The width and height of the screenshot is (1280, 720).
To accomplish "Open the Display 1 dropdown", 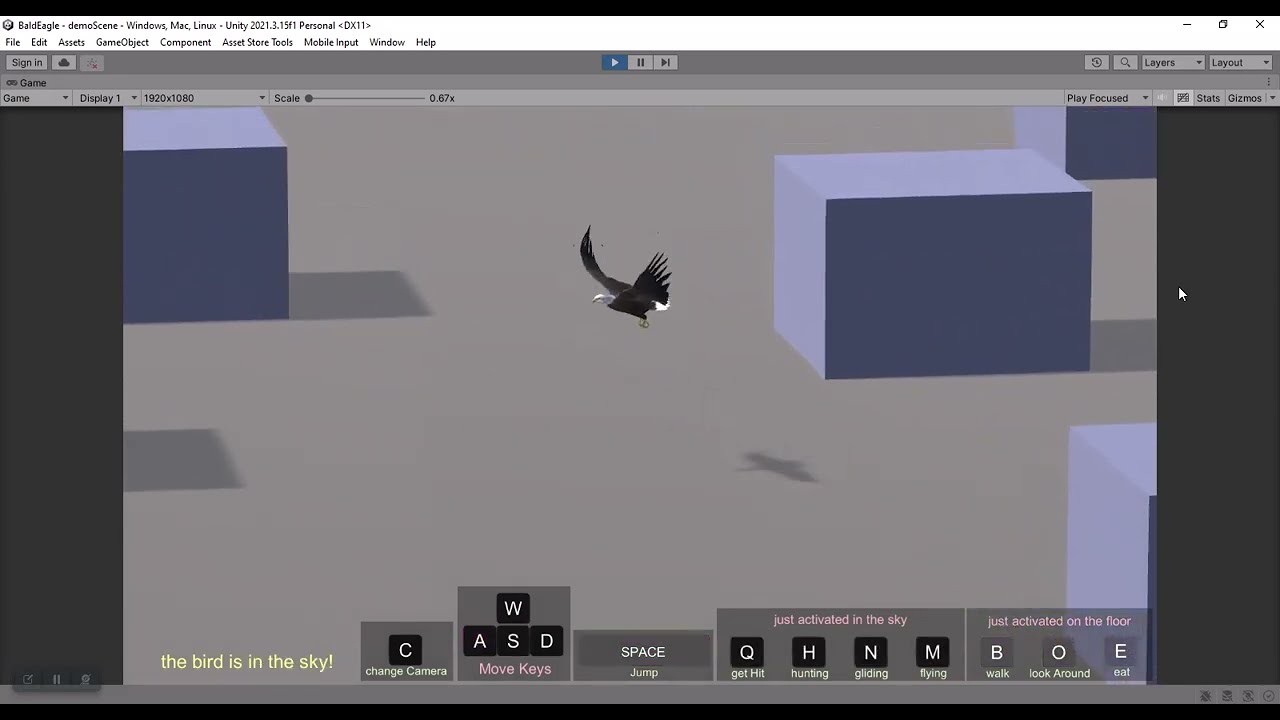I will (108, 98).
